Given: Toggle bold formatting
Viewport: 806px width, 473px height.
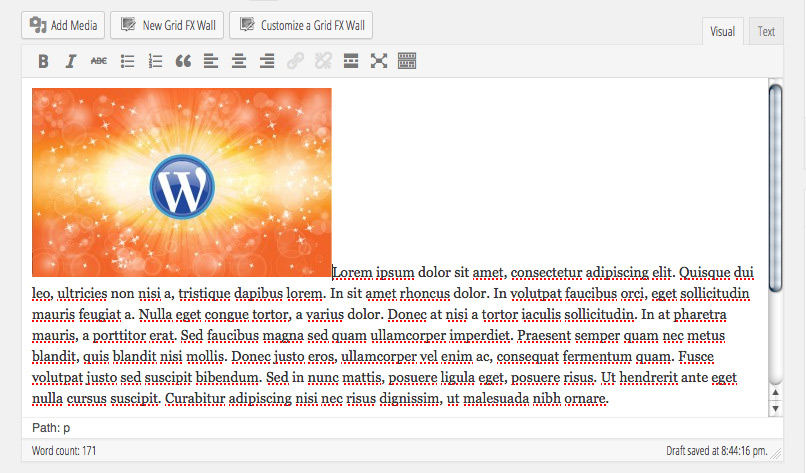Looking at the screenshot, I should pyautogui.click(x=43, y=61).
